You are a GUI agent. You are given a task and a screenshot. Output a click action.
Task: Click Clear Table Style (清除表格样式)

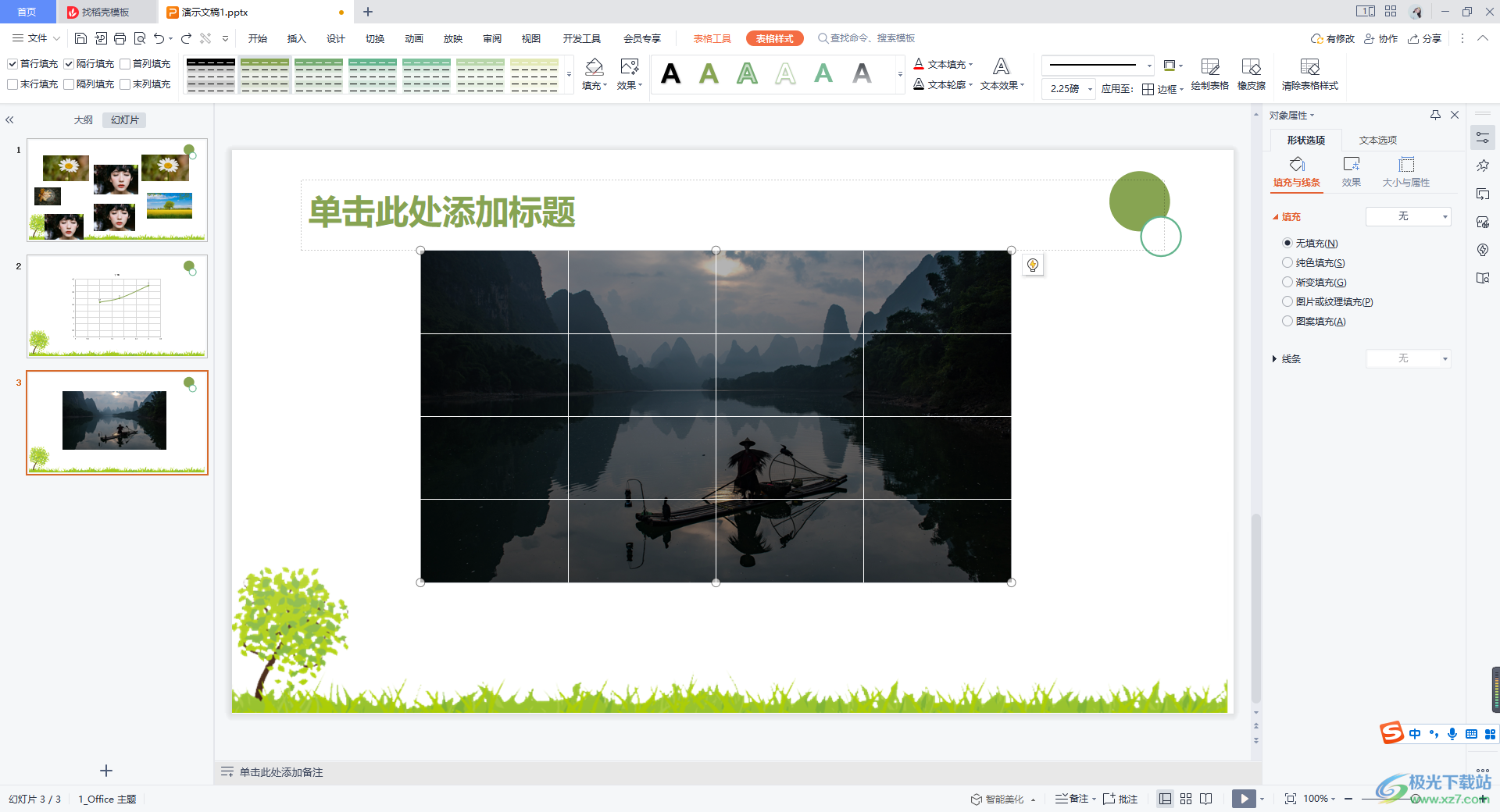tap(1310, 74)
